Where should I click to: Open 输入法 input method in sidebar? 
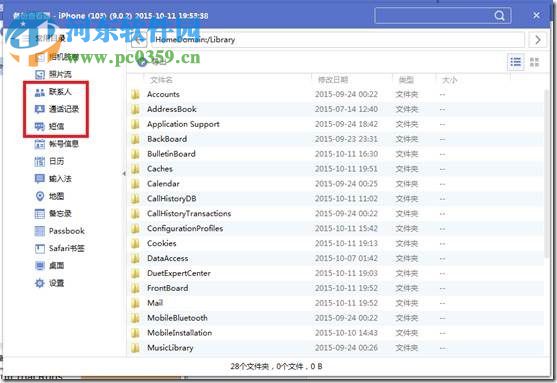click(53, 178)
